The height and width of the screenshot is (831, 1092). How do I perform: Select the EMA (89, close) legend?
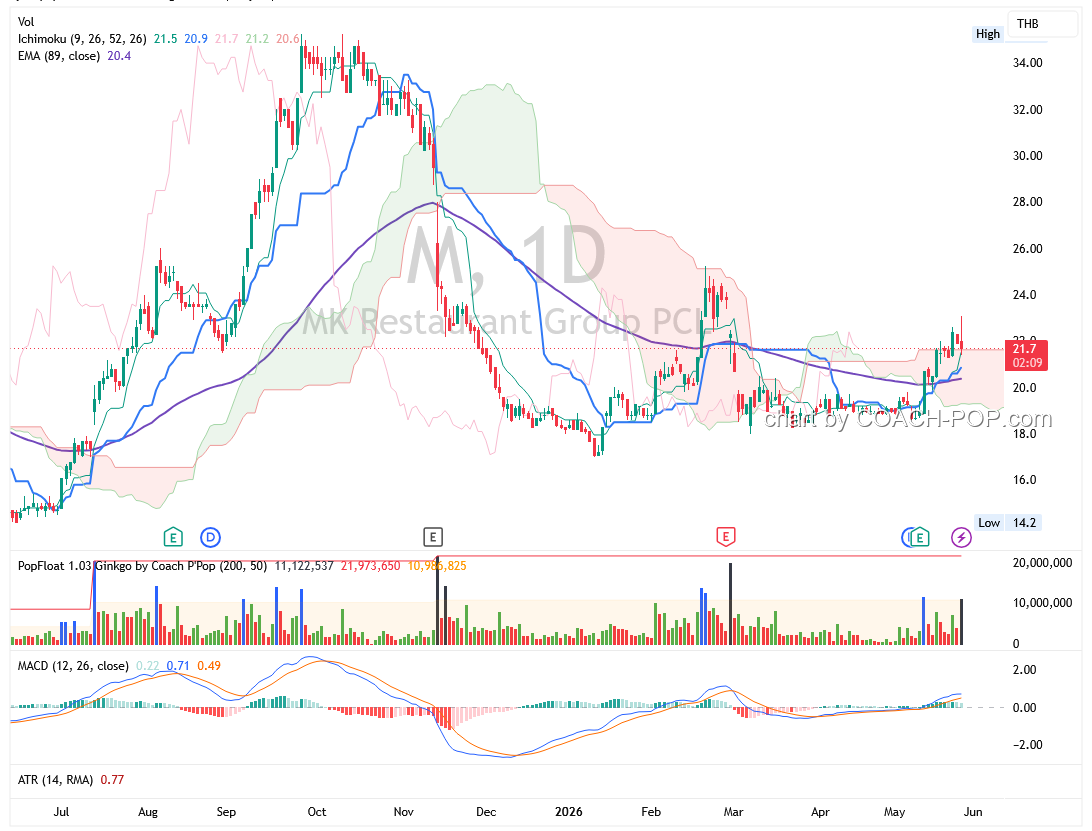pyautogui.click(x=58, y=56)
